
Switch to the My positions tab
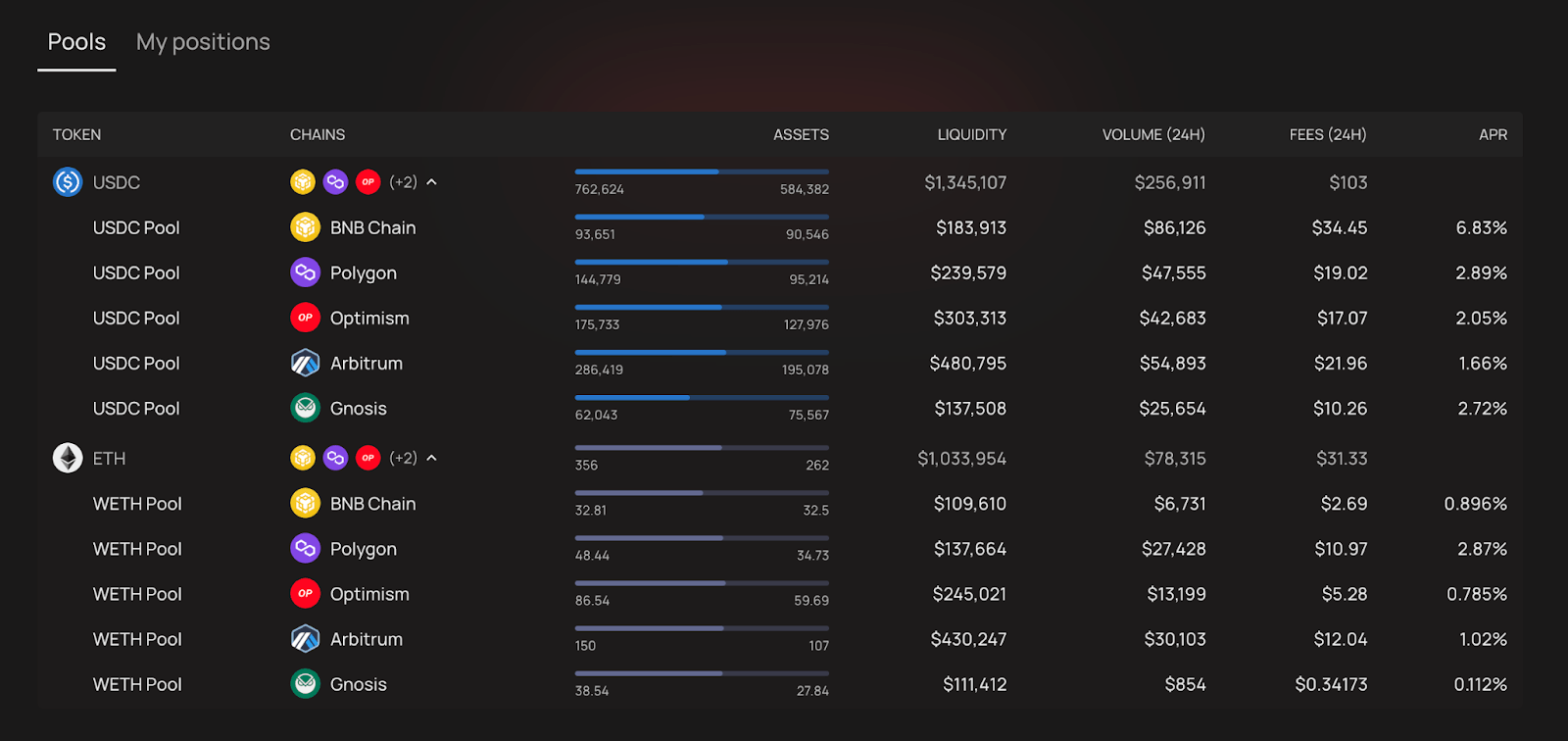pos(203,42)
